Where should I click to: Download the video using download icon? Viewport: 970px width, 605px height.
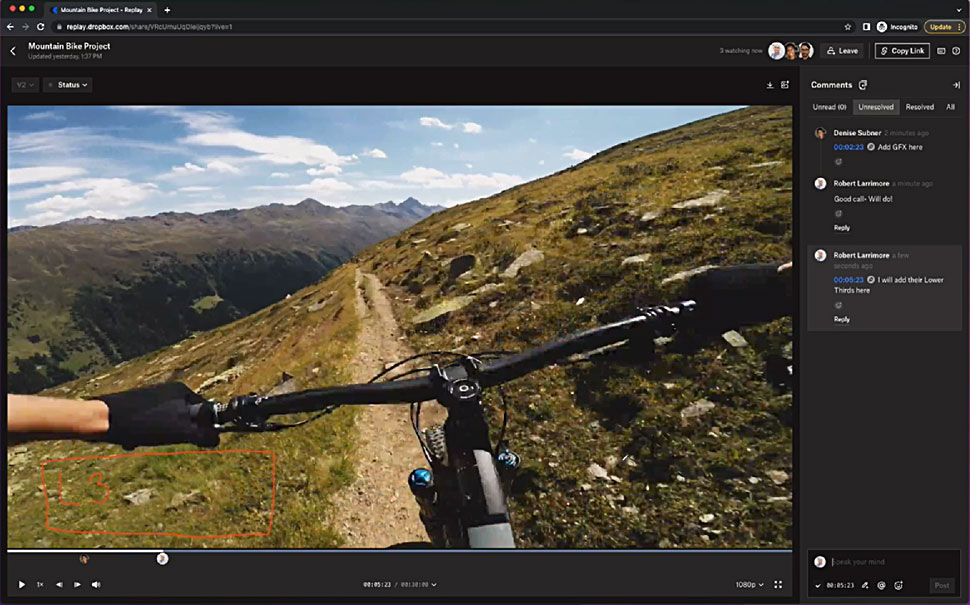(770, 85)
